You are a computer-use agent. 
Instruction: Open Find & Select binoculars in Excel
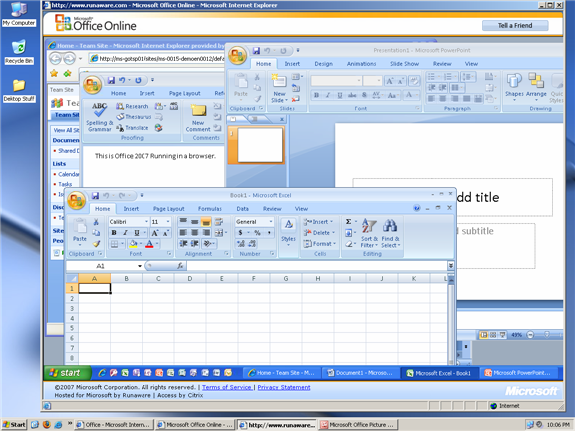pos(390,233)
